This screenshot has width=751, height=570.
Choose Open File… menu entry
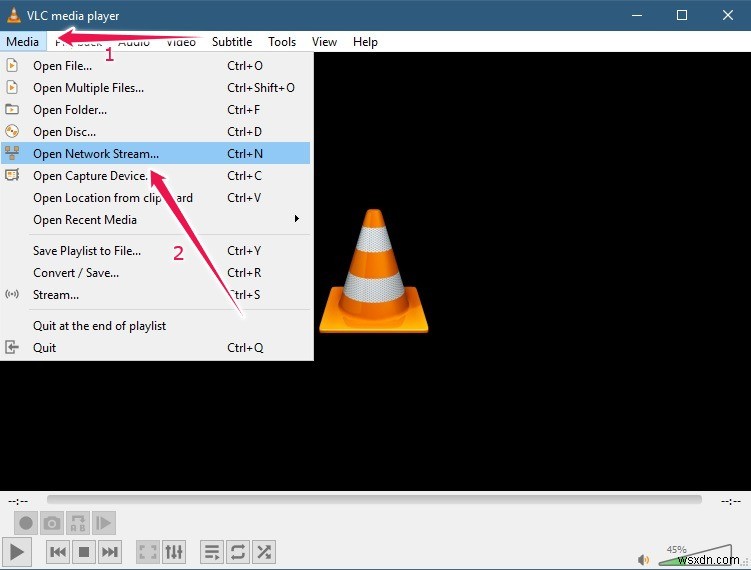156,66
